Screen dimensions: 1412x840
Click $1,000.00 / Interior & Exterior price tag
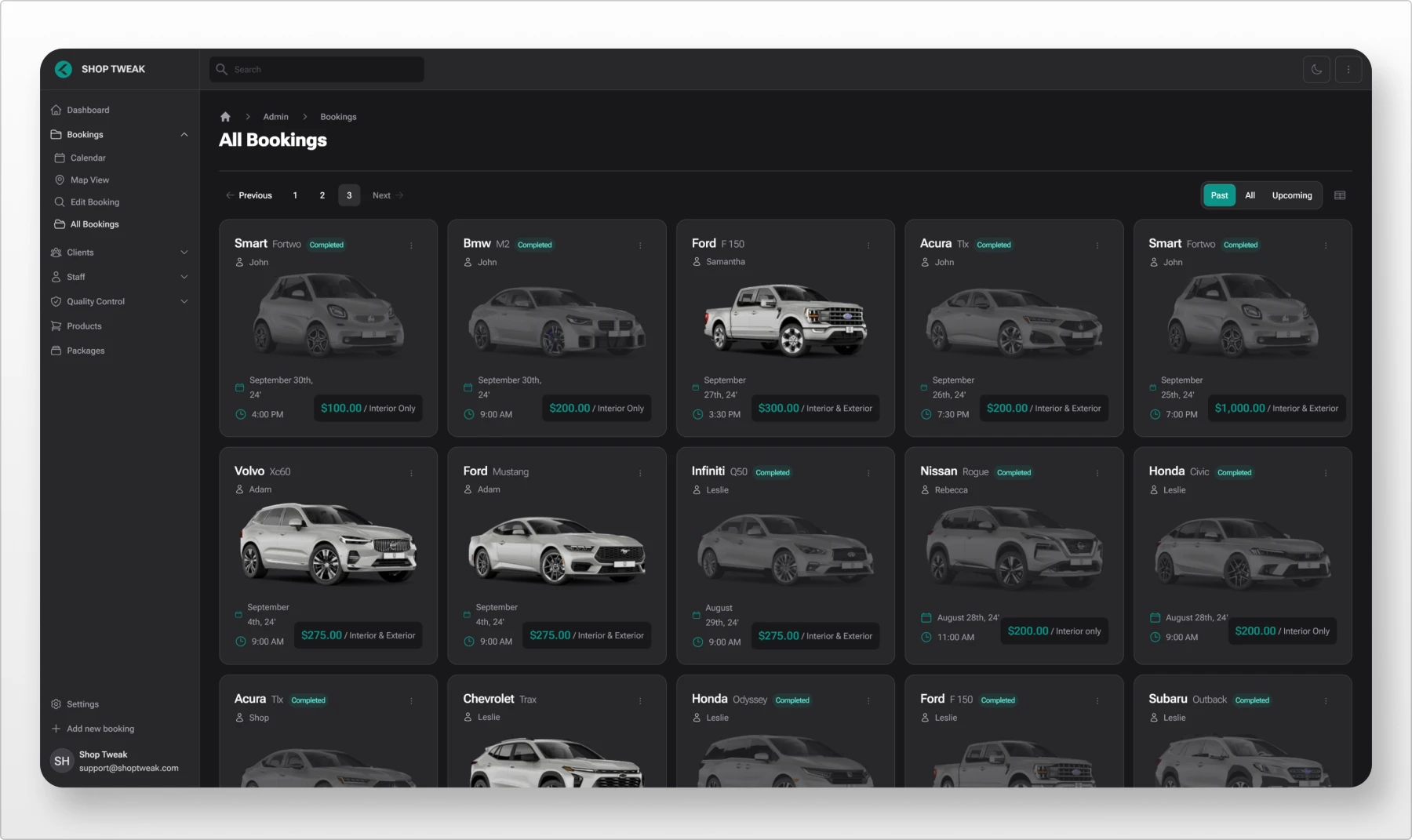pos(1276,408)
